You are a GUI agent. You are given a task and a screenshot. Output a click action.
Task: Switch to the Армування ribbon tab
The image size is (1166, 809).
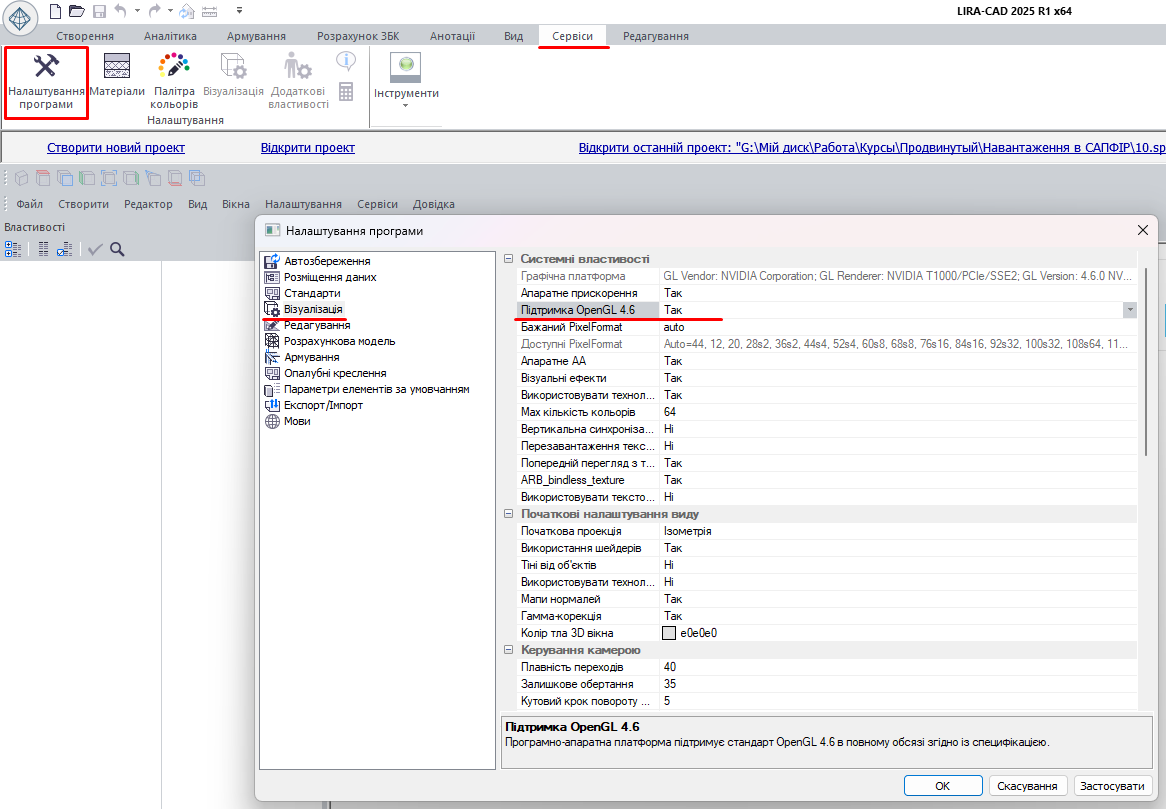(256, 36)
